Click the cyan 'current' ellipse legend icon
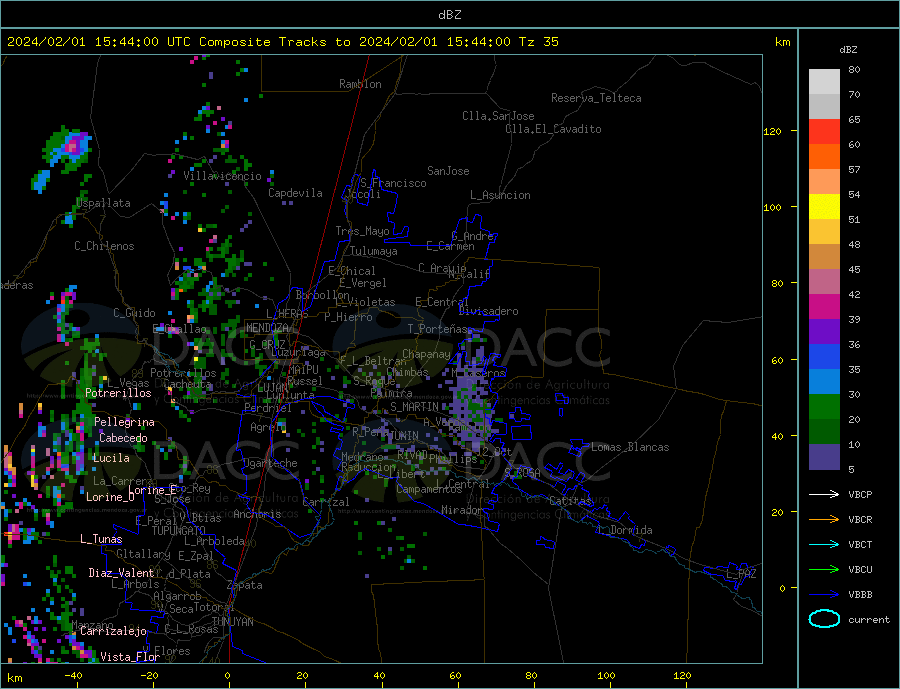This screenshot has width=900, height=689. [824, 619]
